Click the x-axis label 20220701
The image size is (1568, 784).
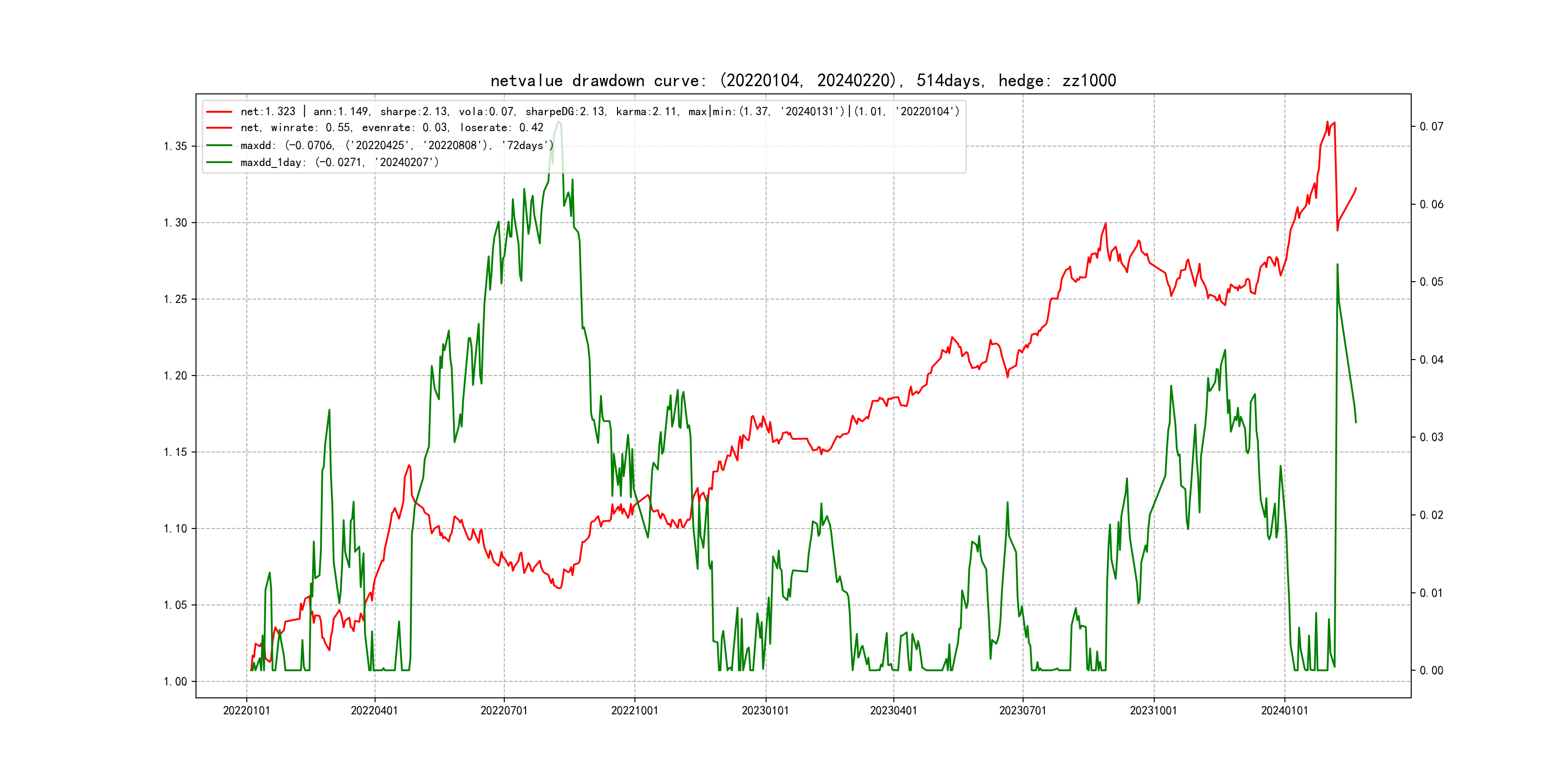tap(504, 710)
